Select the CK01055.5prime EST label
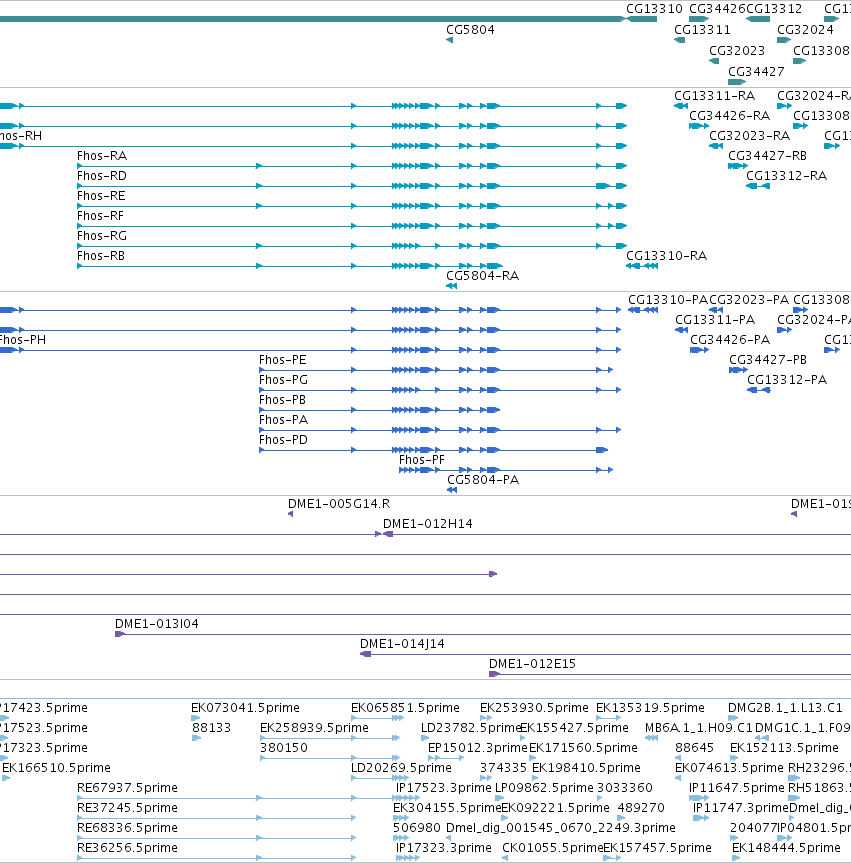 (x=553, y=848)
